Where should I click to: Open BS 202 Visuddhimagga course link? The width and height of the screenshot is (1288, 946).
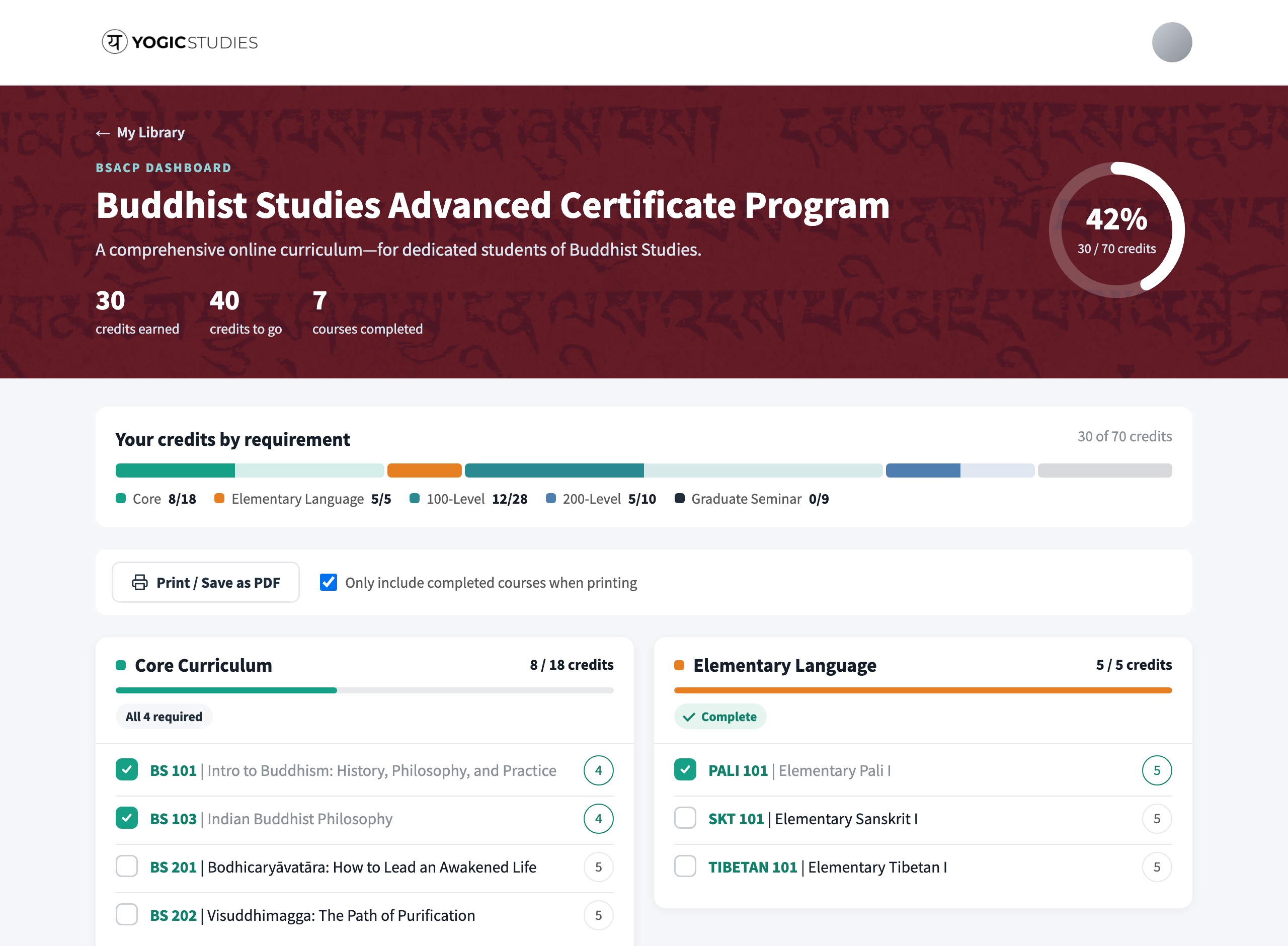pyautogui.click(x=312, y=915)
